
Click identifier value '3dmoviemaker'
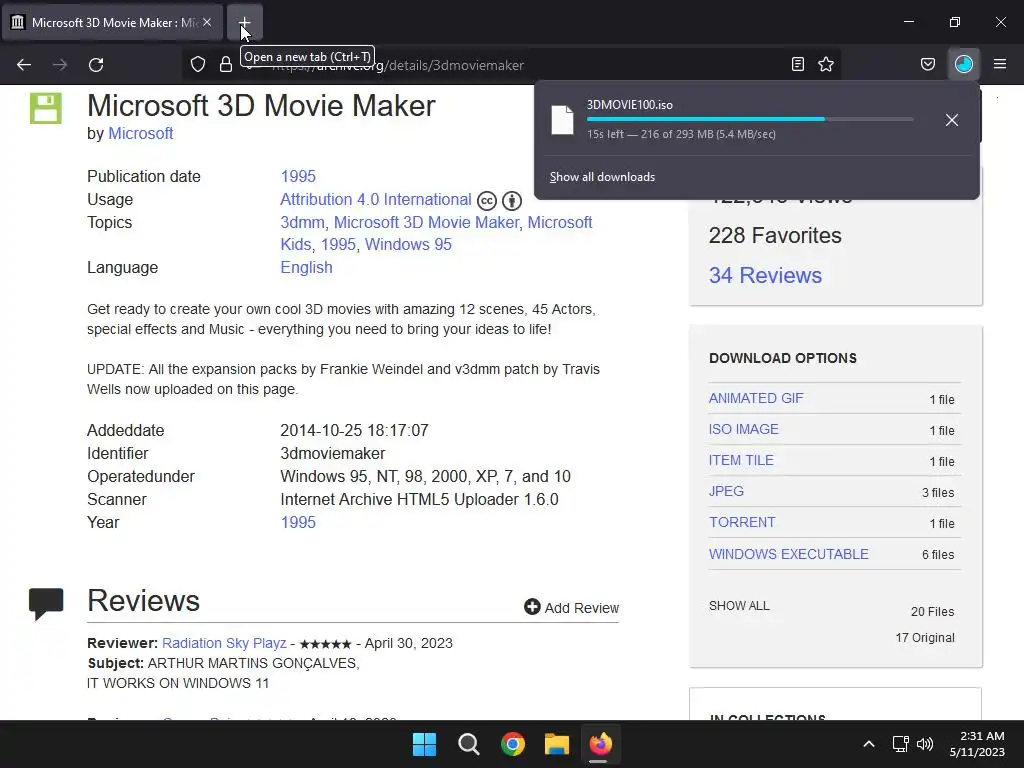[x=332, y=453]
